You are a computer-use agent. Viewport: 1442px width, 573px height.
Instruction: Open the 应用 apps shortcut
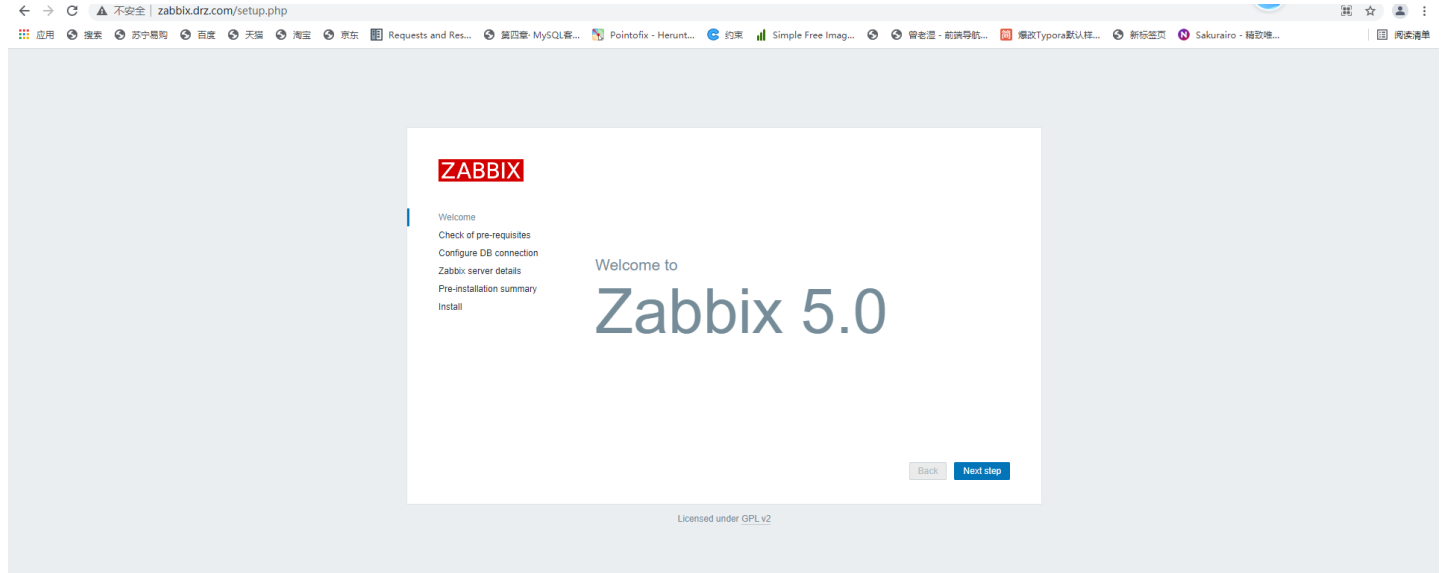(x=37, y=35)
